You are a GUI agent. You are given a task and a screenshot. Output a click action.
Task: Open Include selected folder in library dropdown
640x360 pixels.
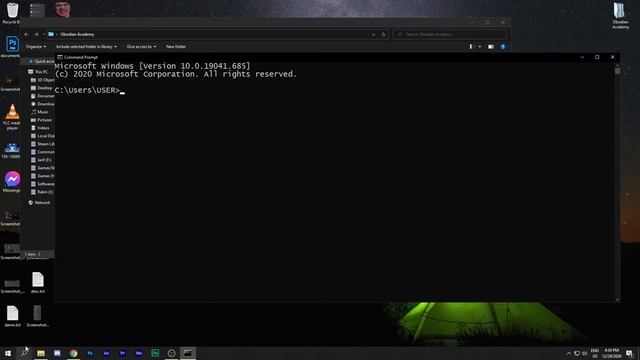[x=86, y=47]
